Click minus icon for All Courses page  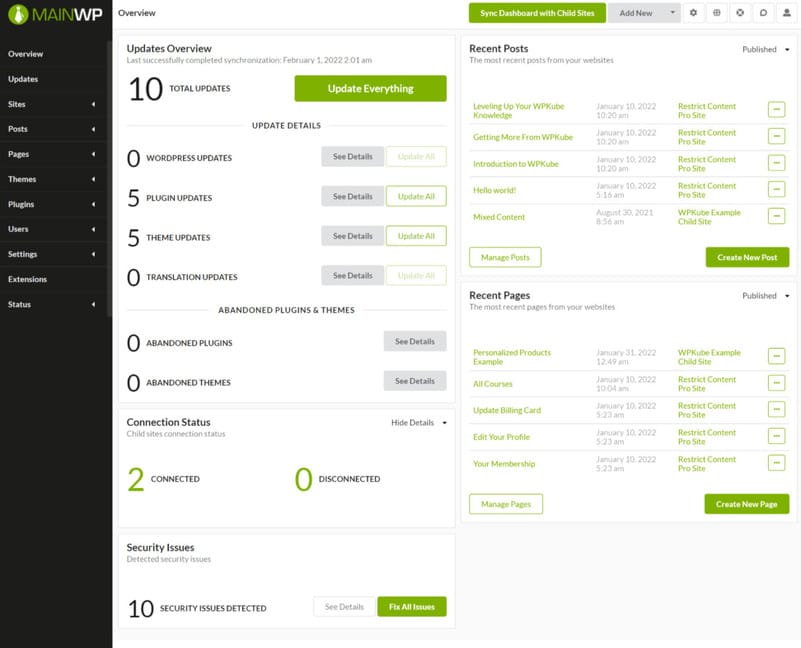(x=776, y=383)
